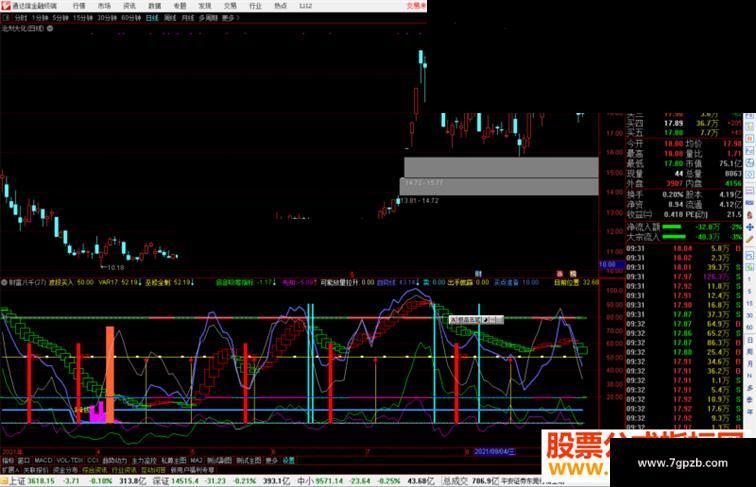Click the icon left of 分时 tab
Image resolution: width=756 pixels, height=487 pixels.
pyautogui.click(x=6, y=18)
